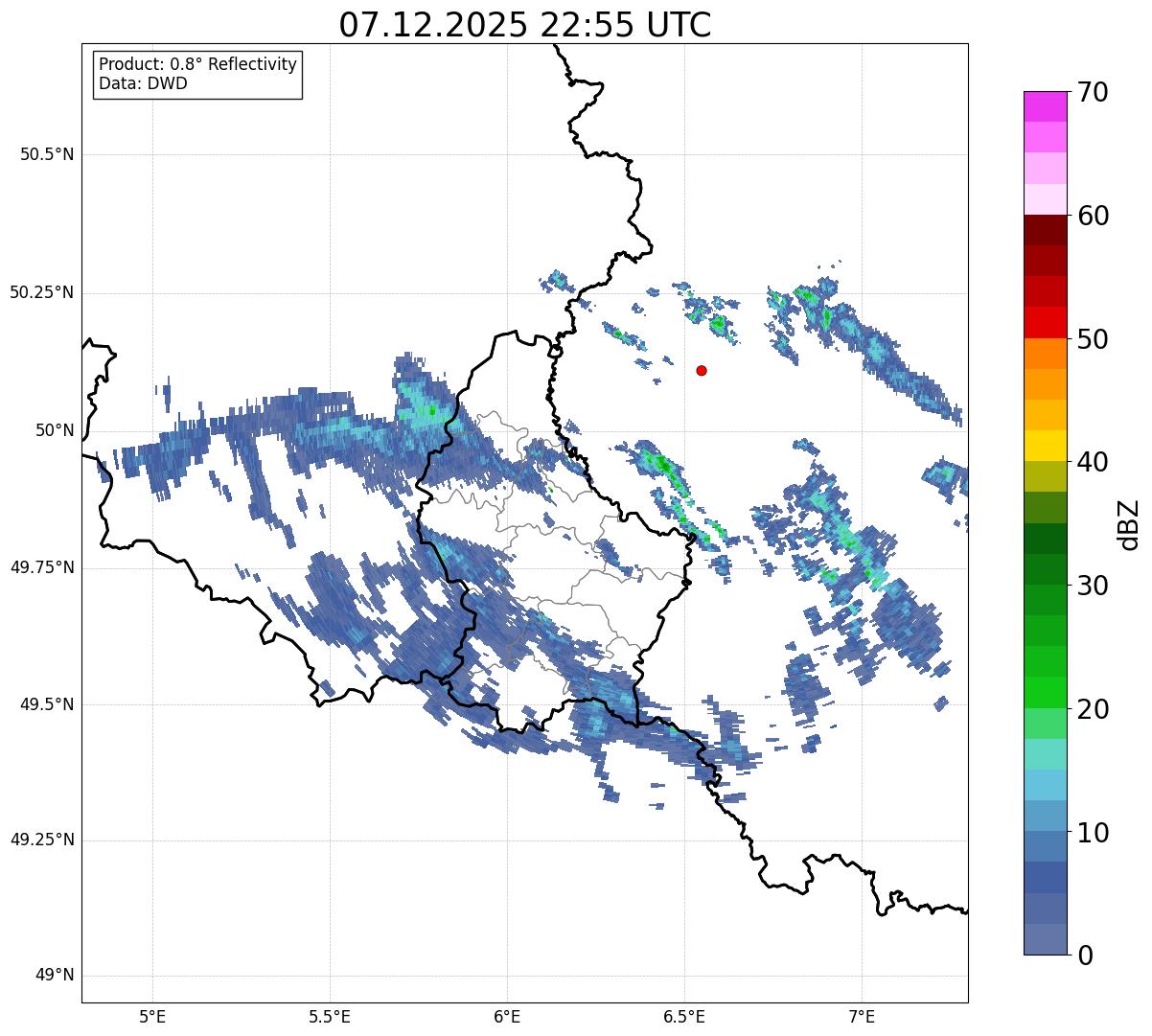Click the longitude label 5.5°E
Viewport: 1152px width, 1036px height.
(330, 1017)
